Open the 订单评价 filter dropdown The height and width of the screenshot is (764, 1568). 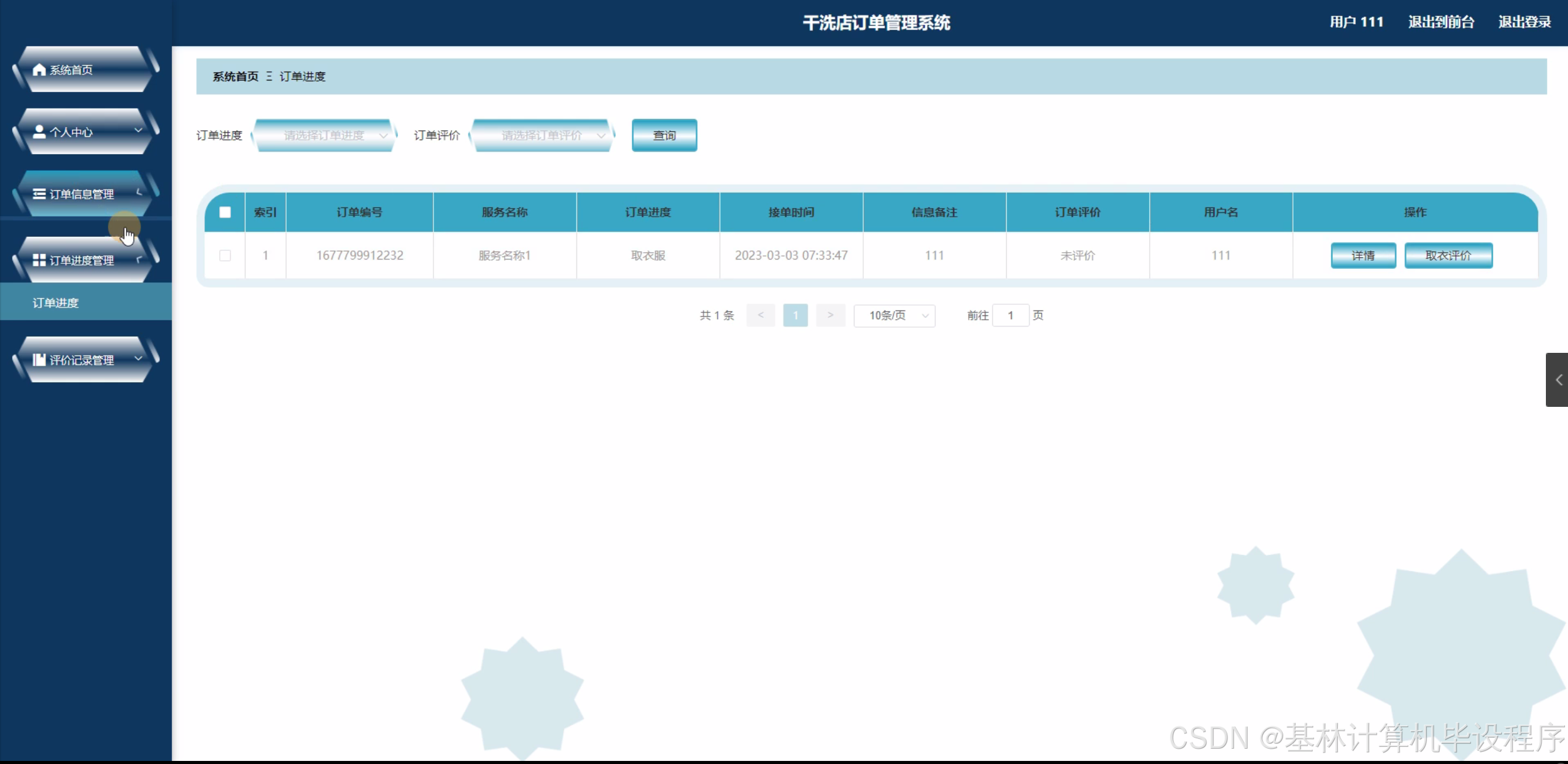[542, 136]
